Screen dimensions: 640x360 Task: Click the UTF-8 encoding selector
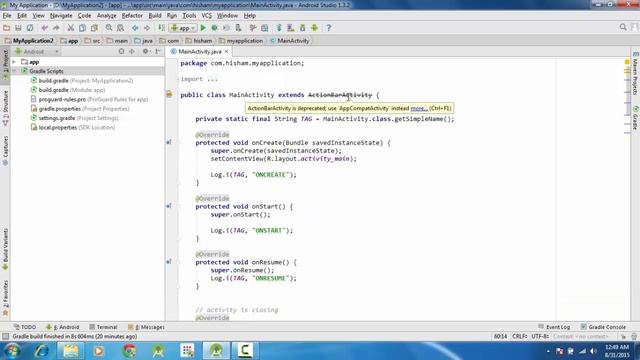pyautogui.click(x=540, y=336)
